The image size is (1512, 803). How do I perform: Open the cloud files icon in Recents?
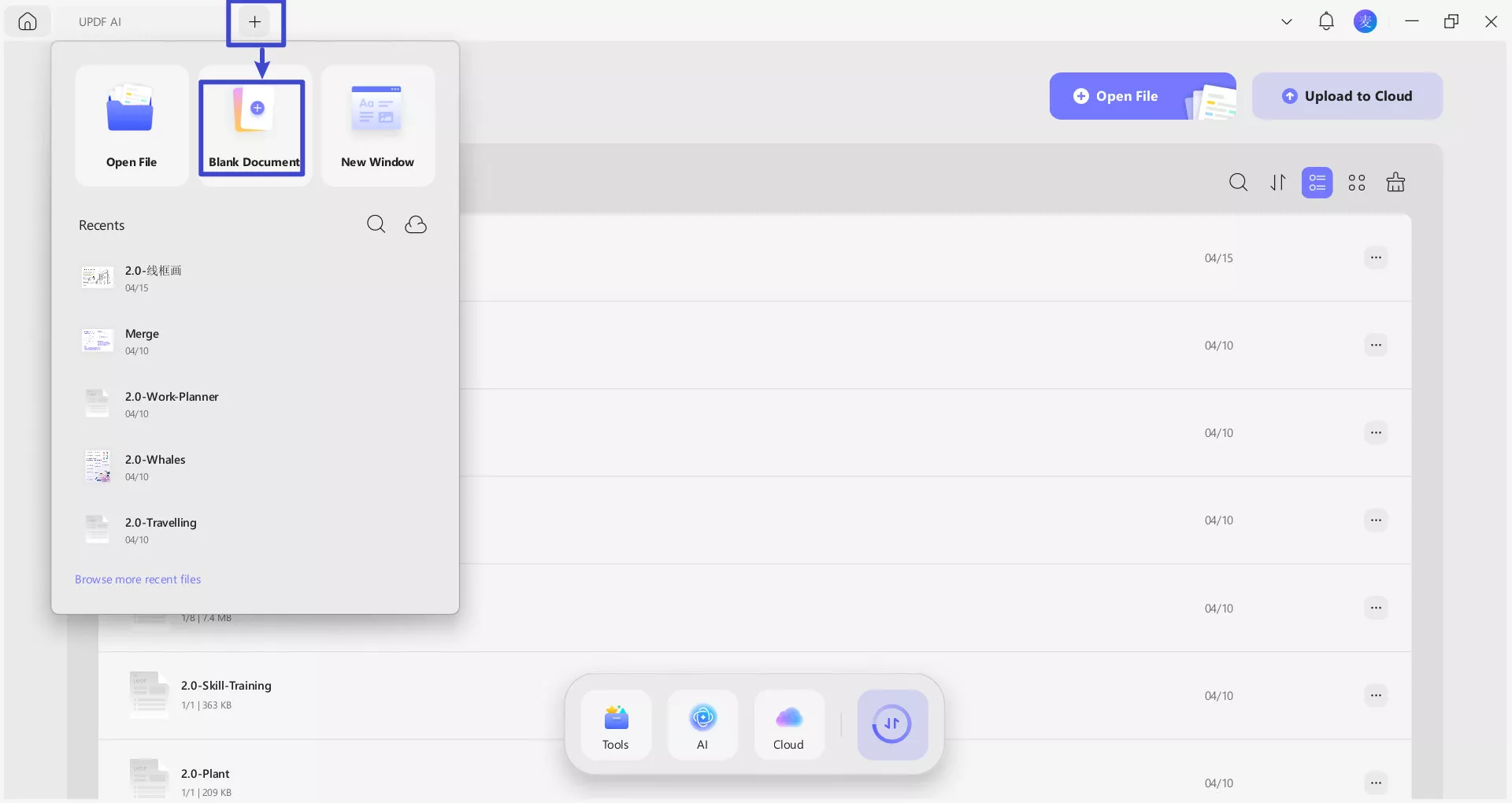416,224
